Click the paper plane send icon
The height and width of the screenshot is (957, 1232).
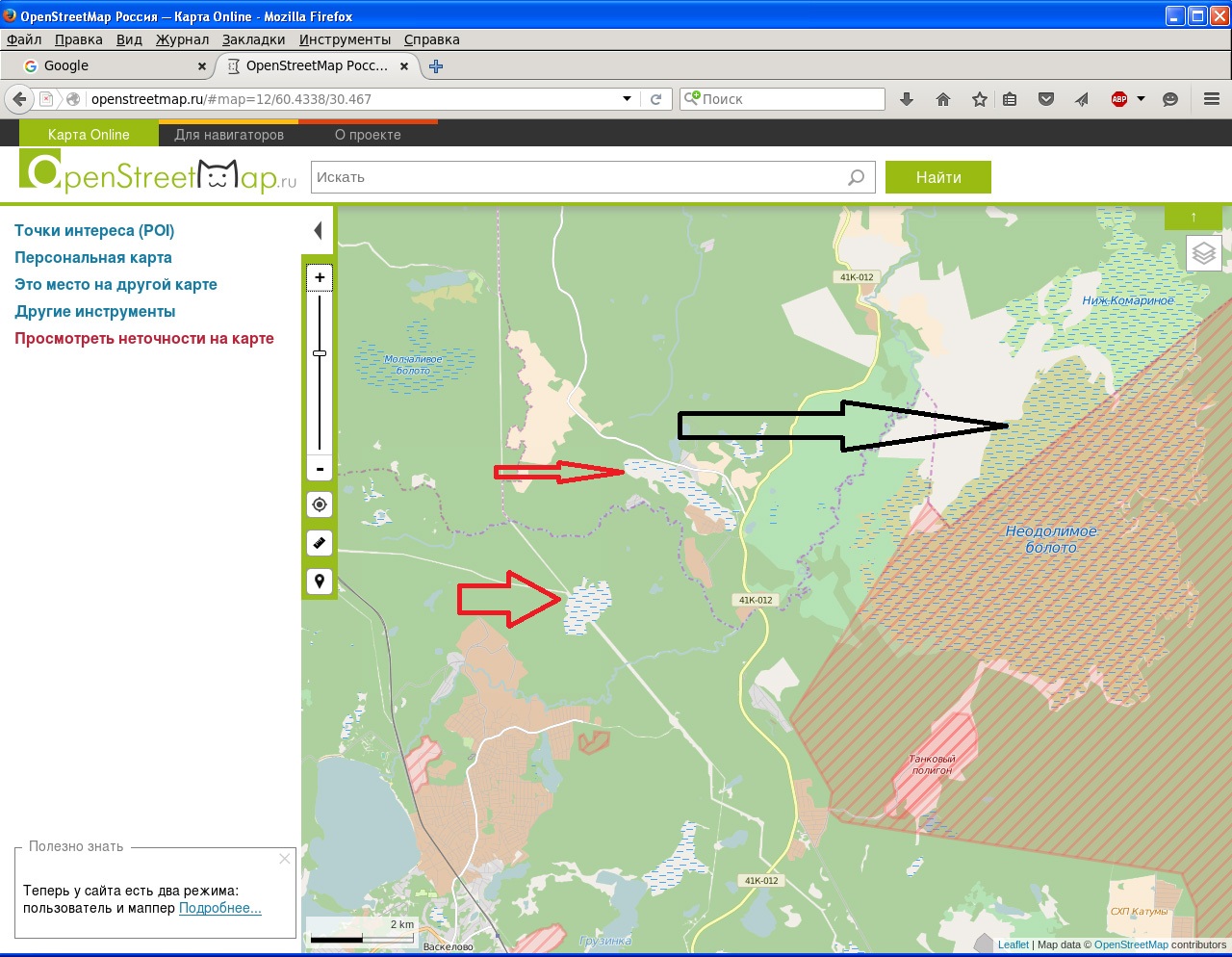1082,99
